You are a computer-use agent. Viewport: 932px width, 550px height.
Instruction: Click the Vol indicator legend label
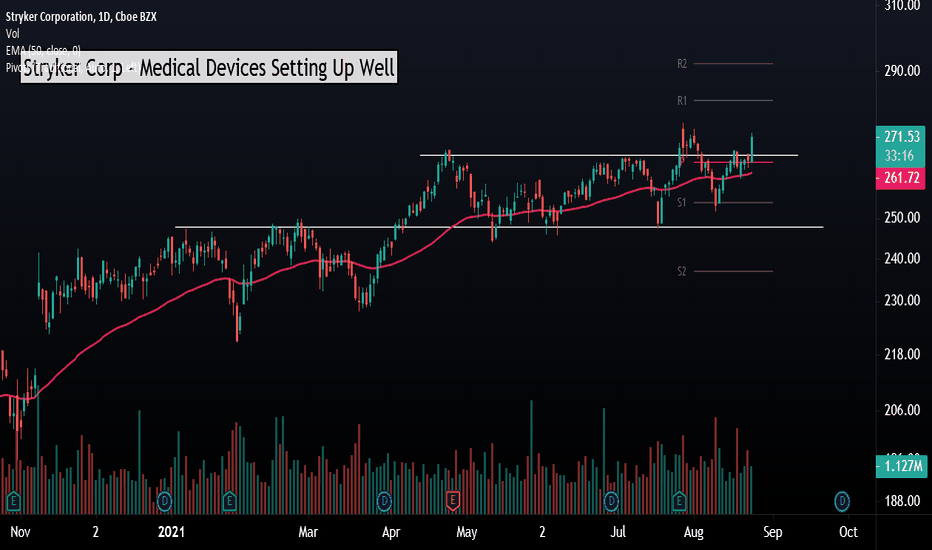coord(12,34)
